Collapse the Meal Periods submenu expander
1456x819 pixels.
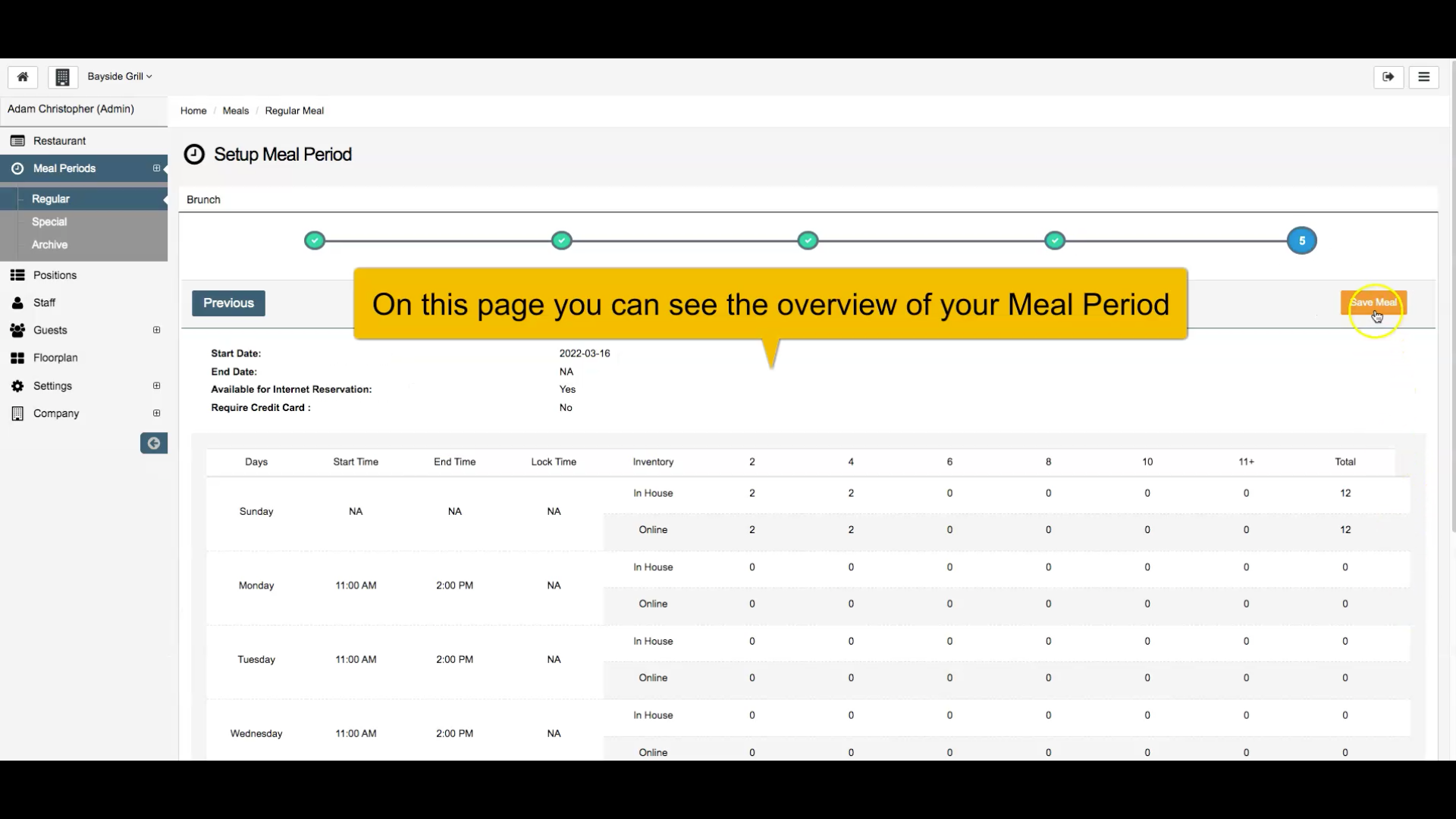pyautogui.click(x=156, y=168)
